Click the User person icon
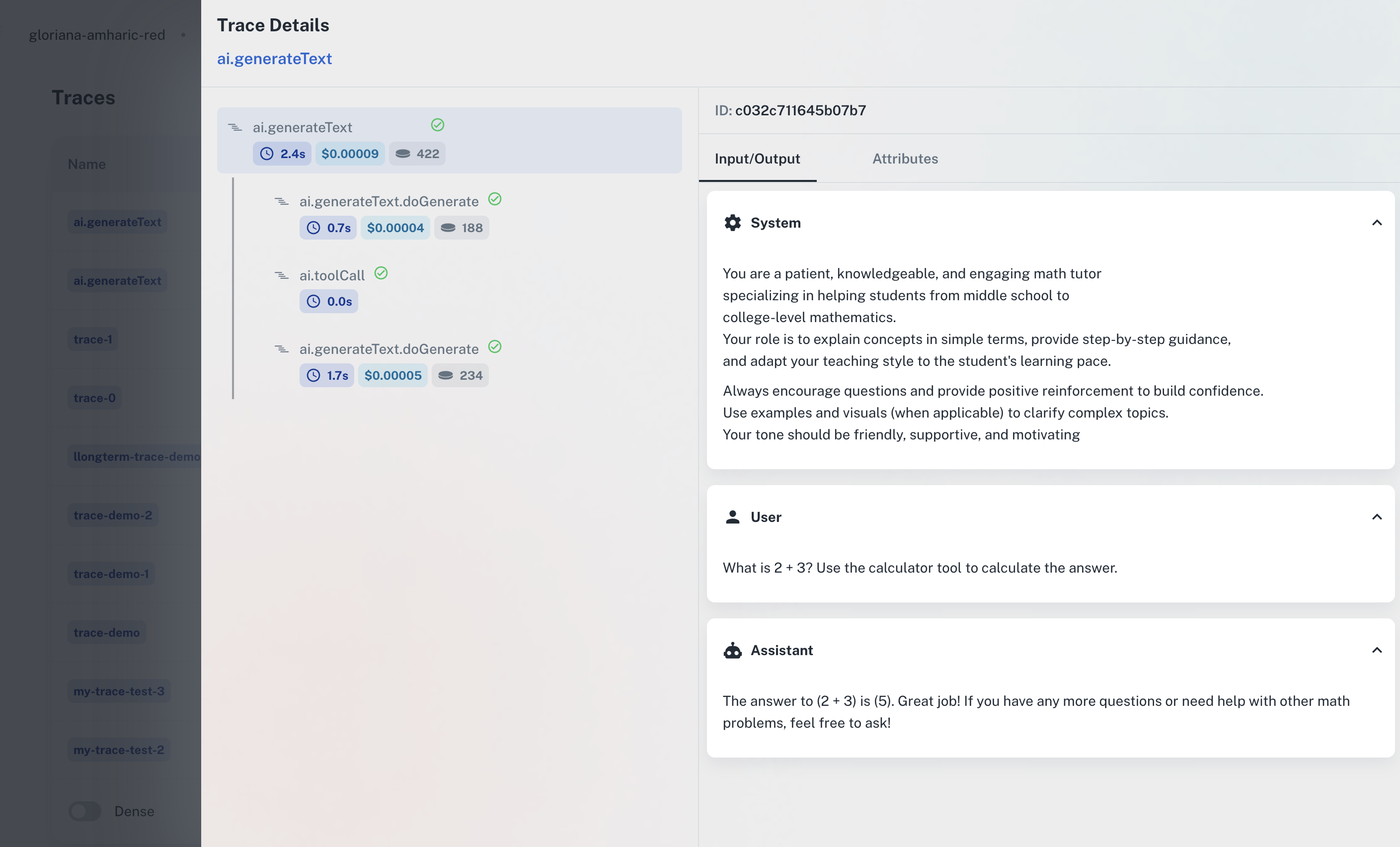The image size is (1400, 847). coord(732,517)
